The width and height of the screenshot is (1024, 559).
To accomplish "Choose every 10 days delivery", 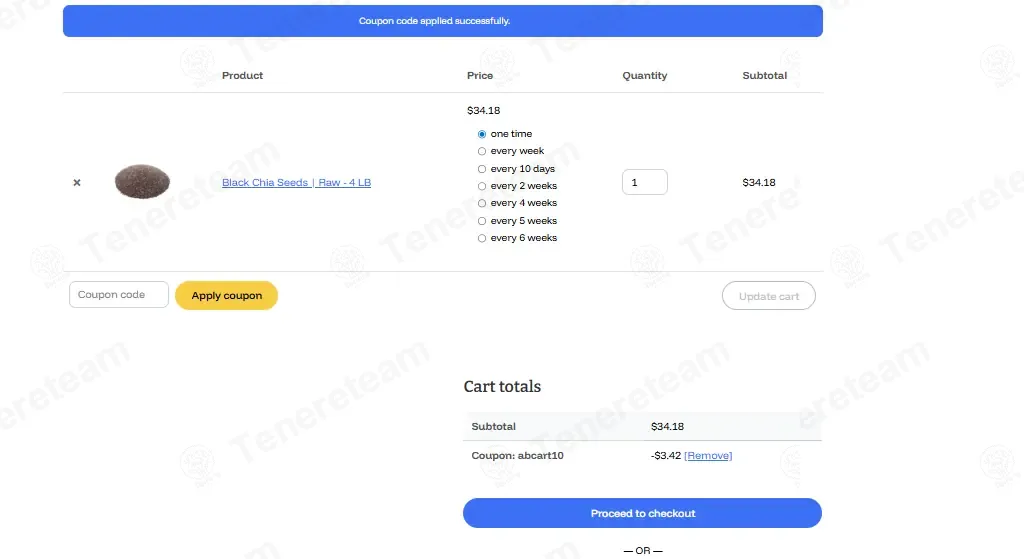I will click(482, 169).
